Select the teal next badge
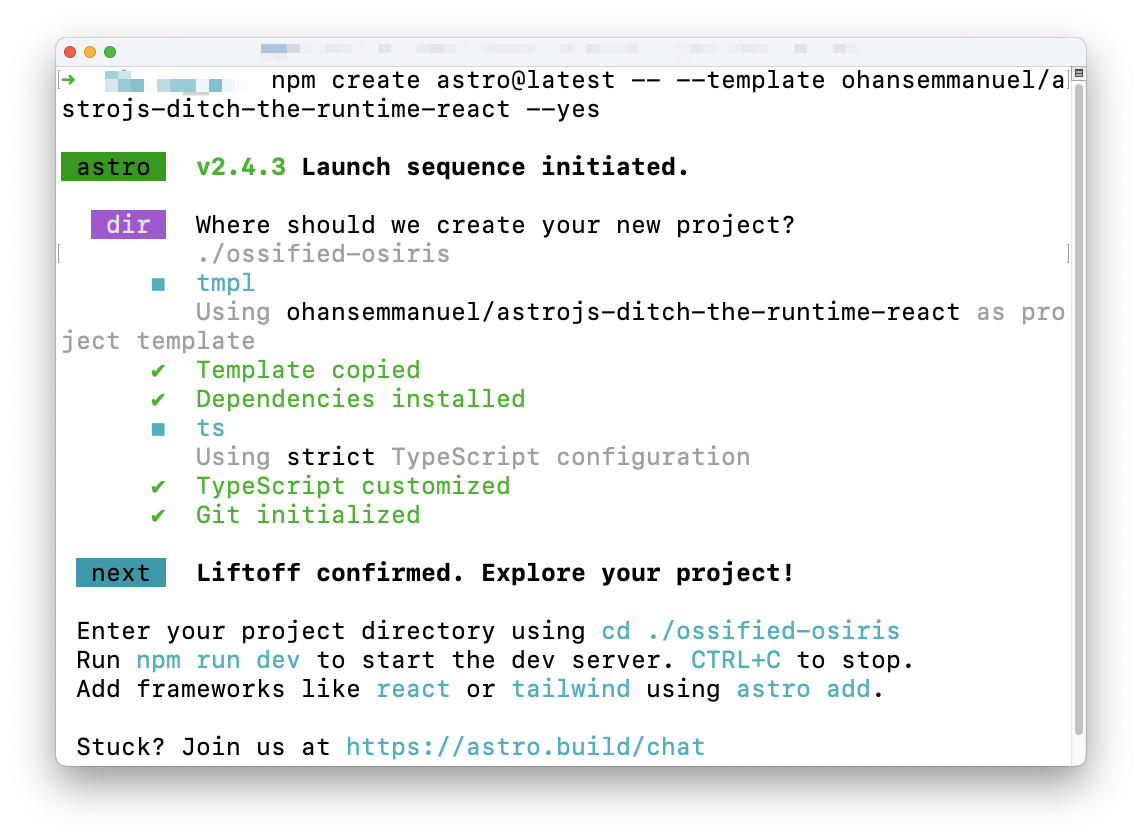Viewport: 1142px width, 840px height. pyautogui.click(x=120, y=572)
